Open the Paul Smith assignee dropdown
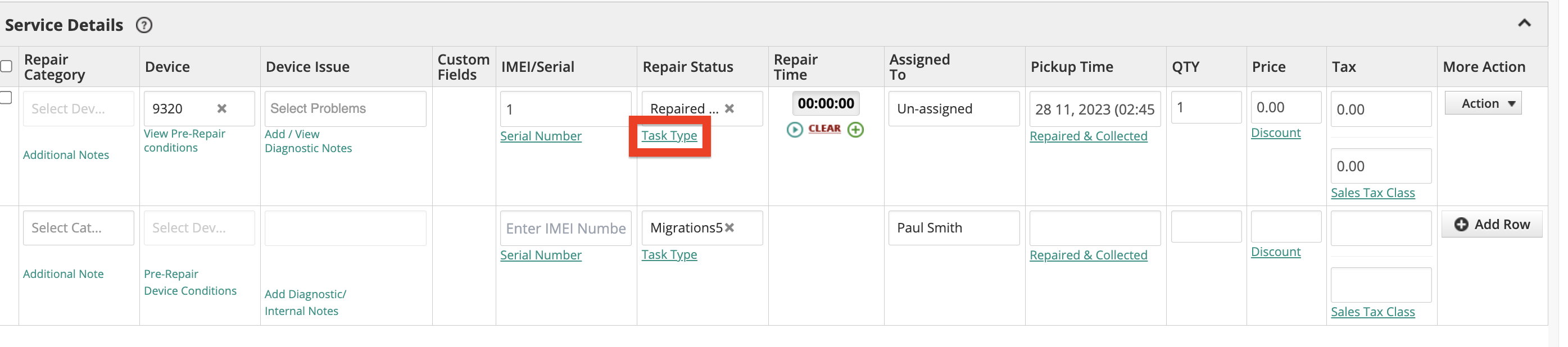1568x347 pixels. 954,228
